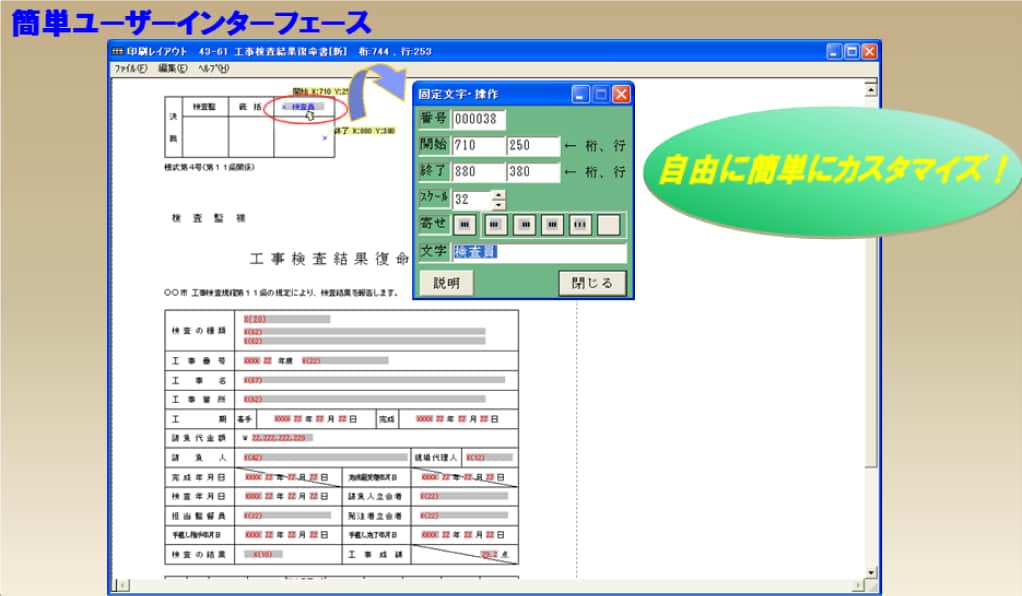Select the first alignment icon in the 寄せ row
Screen dimensions: 1022x596
[465, 222]
